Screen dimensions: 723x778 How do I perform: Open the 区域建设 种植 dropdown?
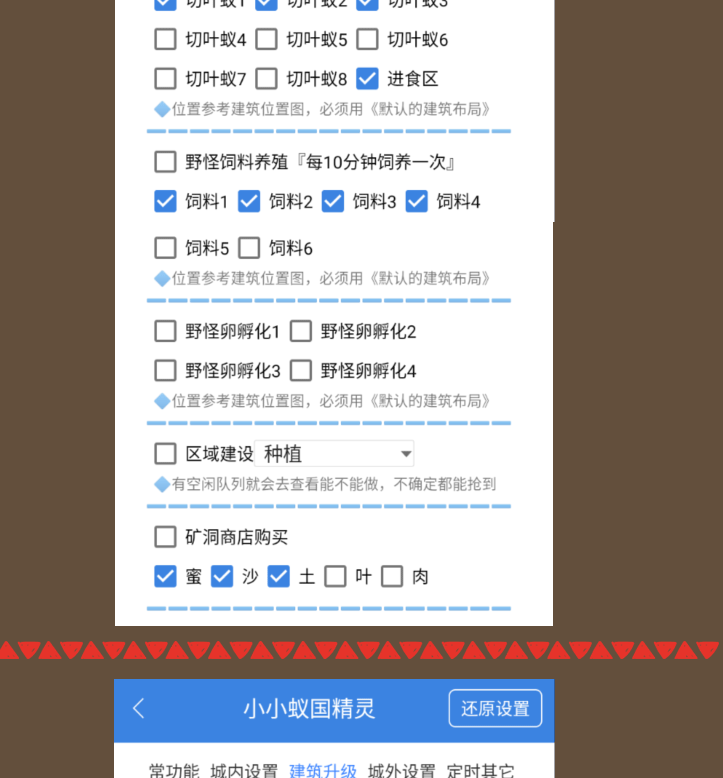point(334,454)
